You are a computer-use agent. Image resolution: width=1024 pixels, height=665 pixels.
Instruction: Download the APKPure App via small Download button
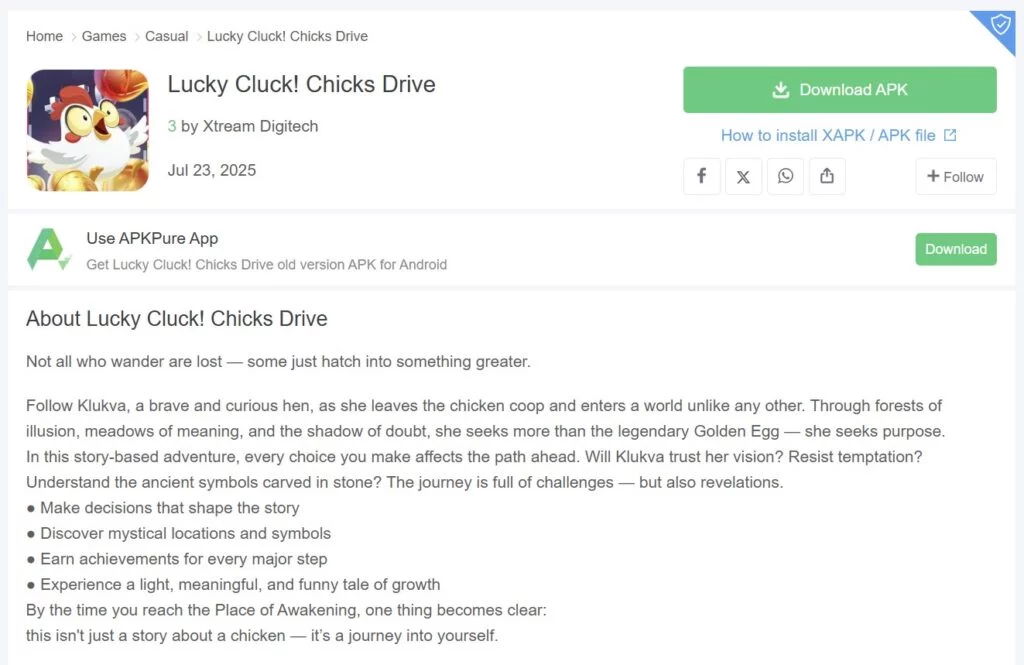(955, 249)
